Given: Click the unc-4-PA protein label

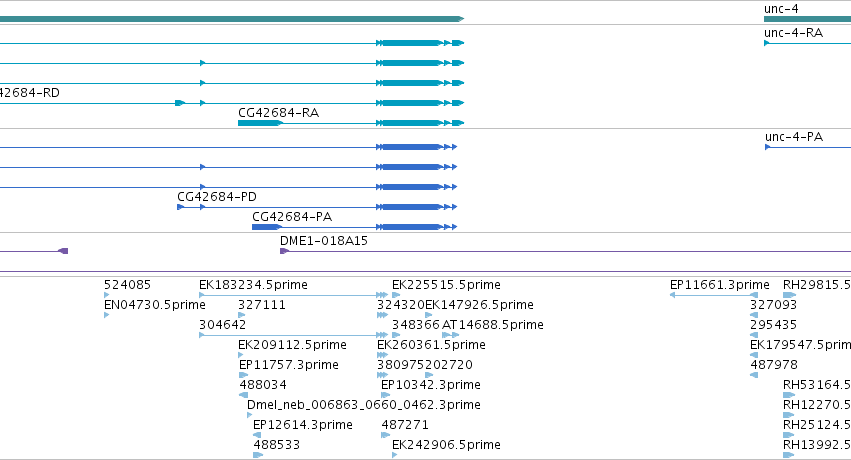Looking at the screenshot, I should [x=793, y=137].
